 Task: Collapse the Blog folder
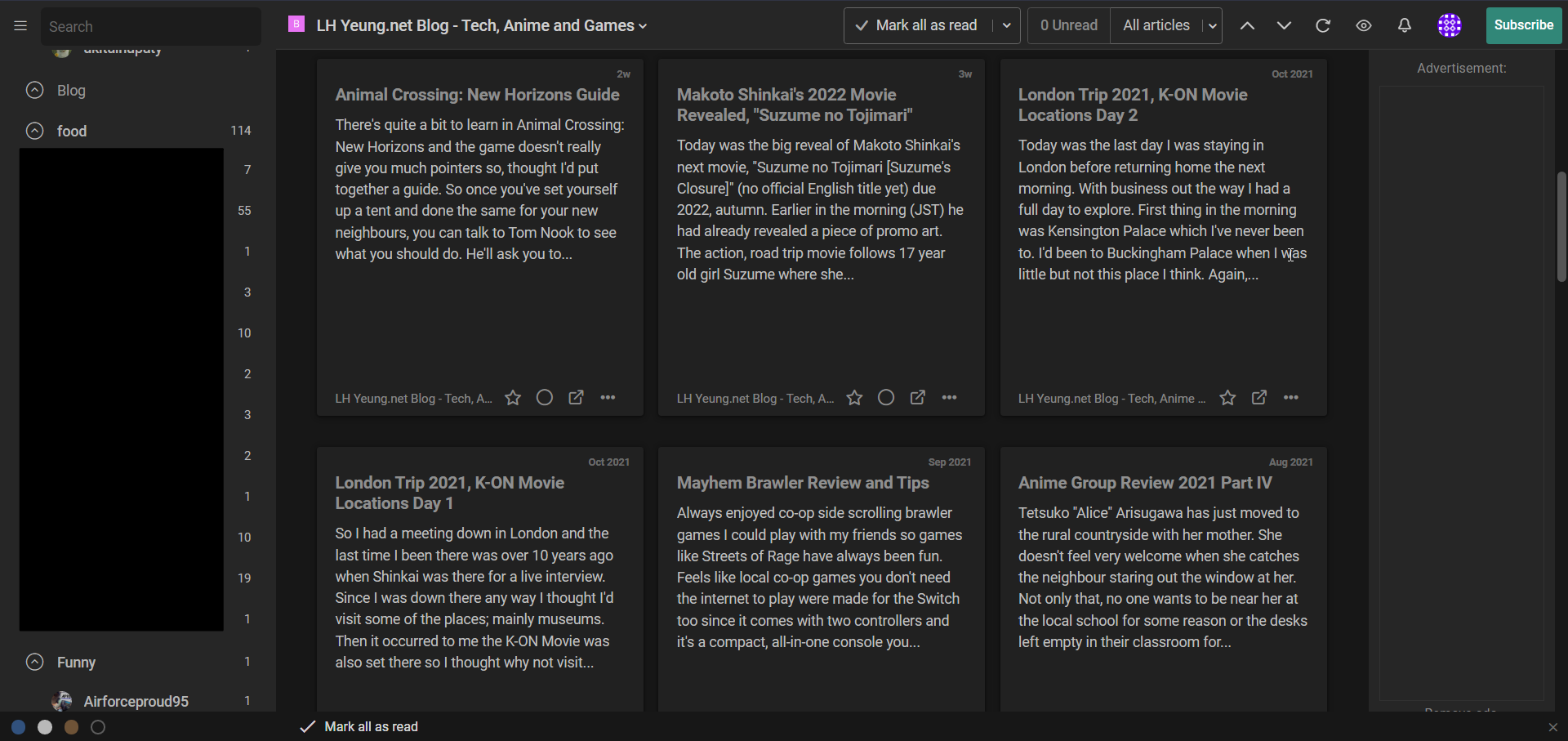(x=34, y=90)
